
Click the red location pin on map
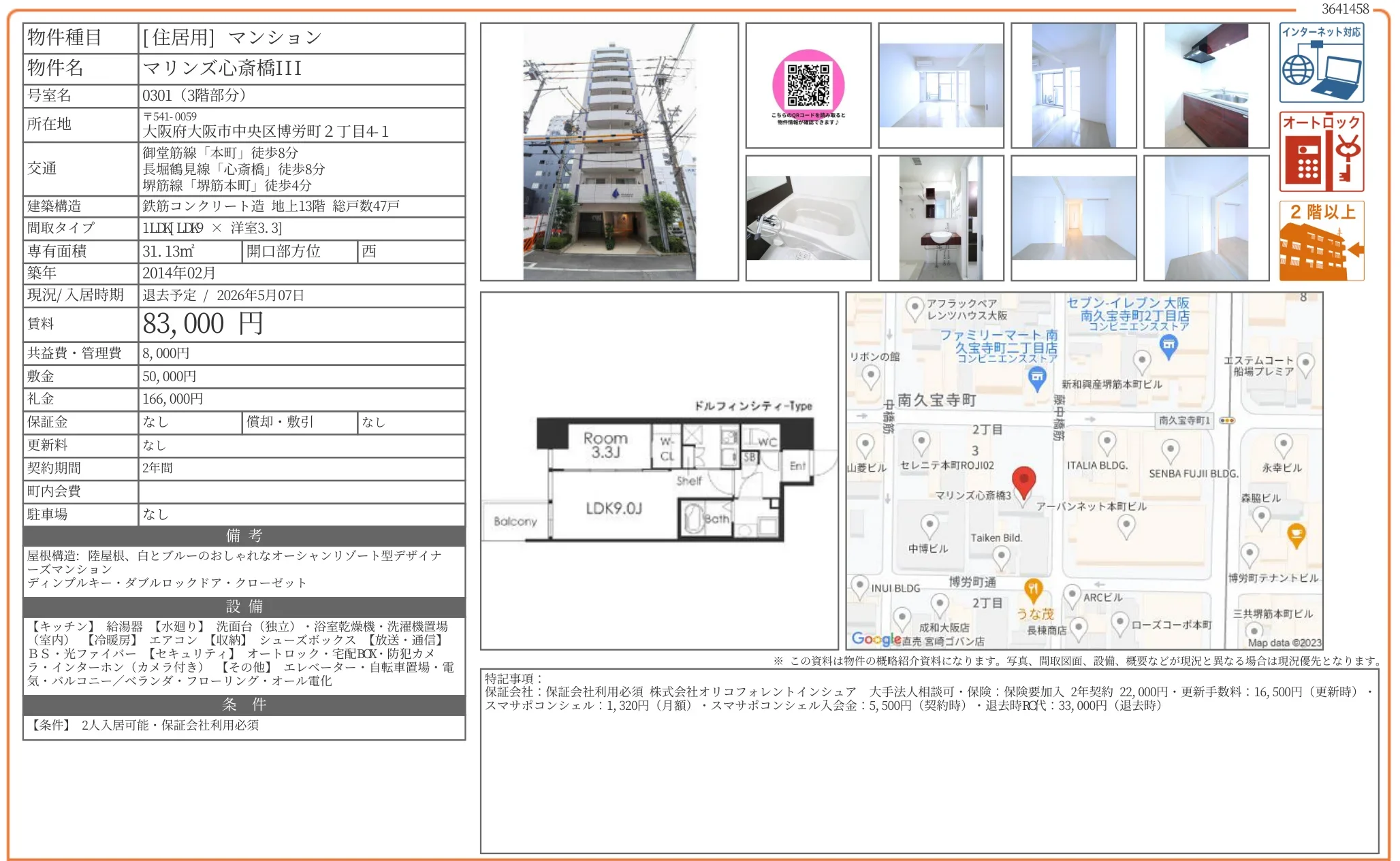pos(1023,481)
